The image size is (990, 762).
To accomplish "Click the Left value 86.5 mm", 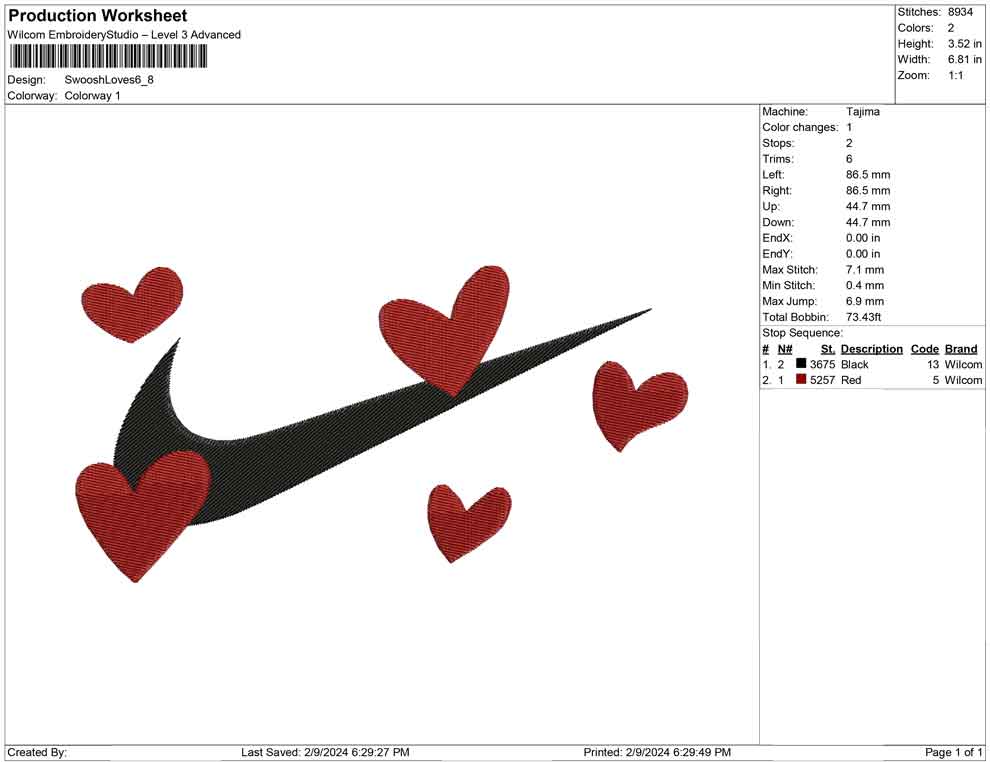I will [x=868, y=174].
